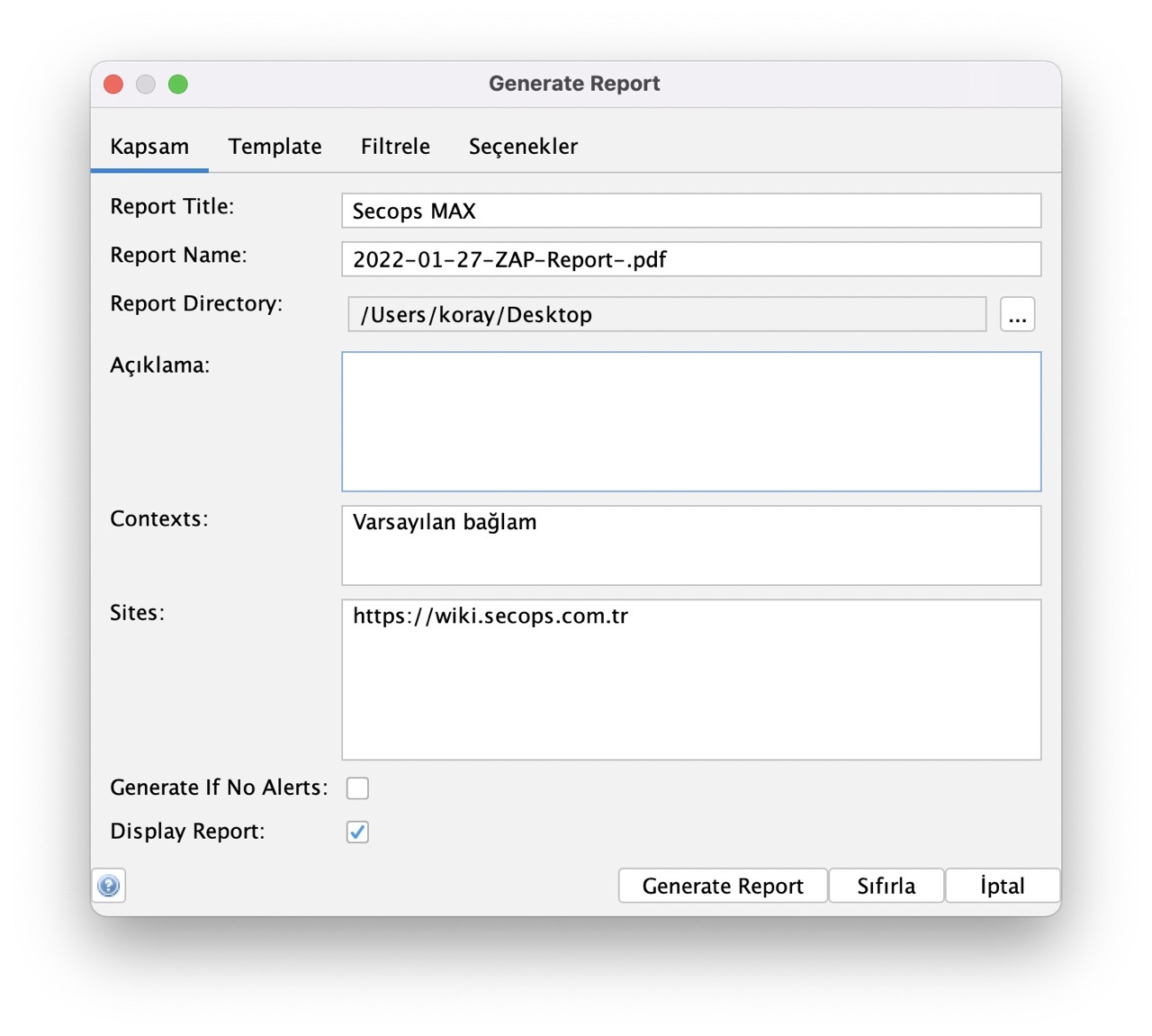Click the Contexts label
This screenshot has height=1036, width=1152.
coord(158,518)
